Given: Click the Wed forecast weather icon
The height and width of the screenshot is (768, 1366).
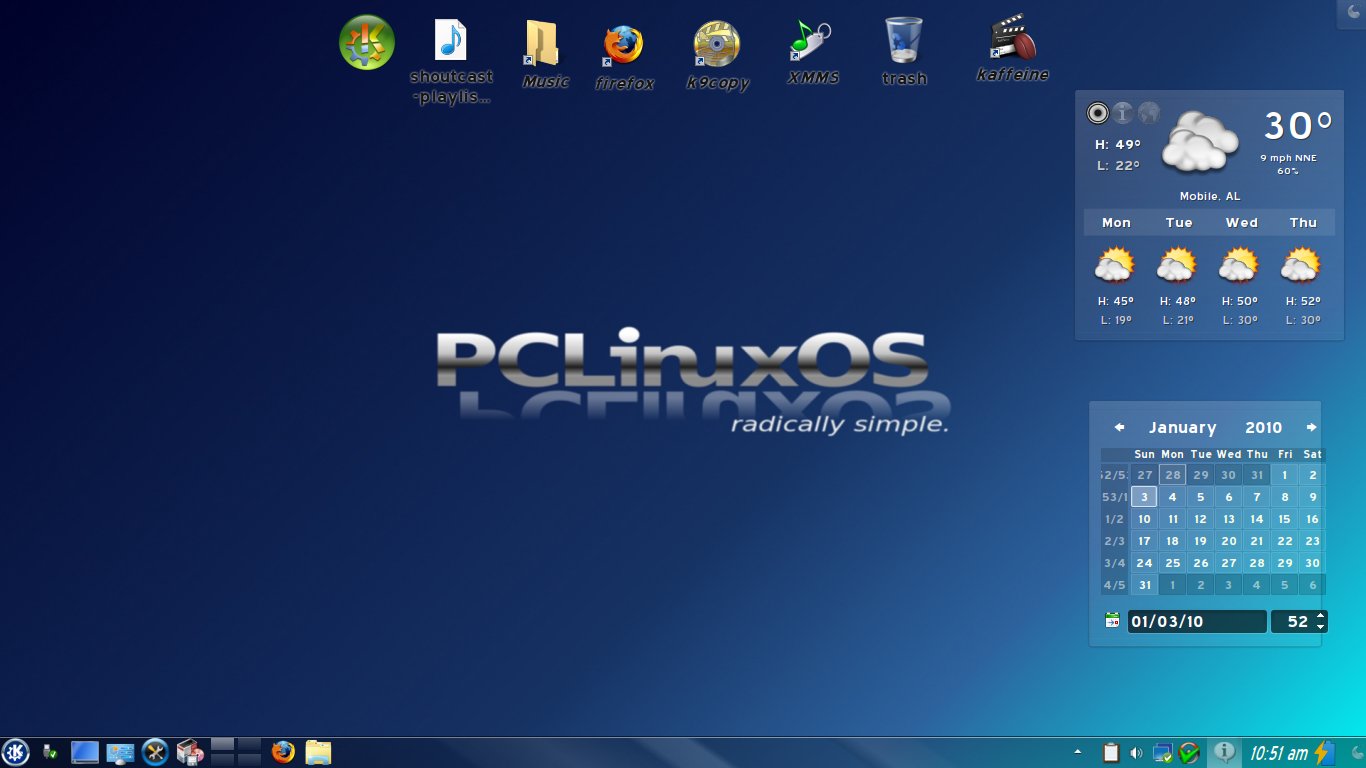Looking at the screenshot, I should tap(1238, 266).
